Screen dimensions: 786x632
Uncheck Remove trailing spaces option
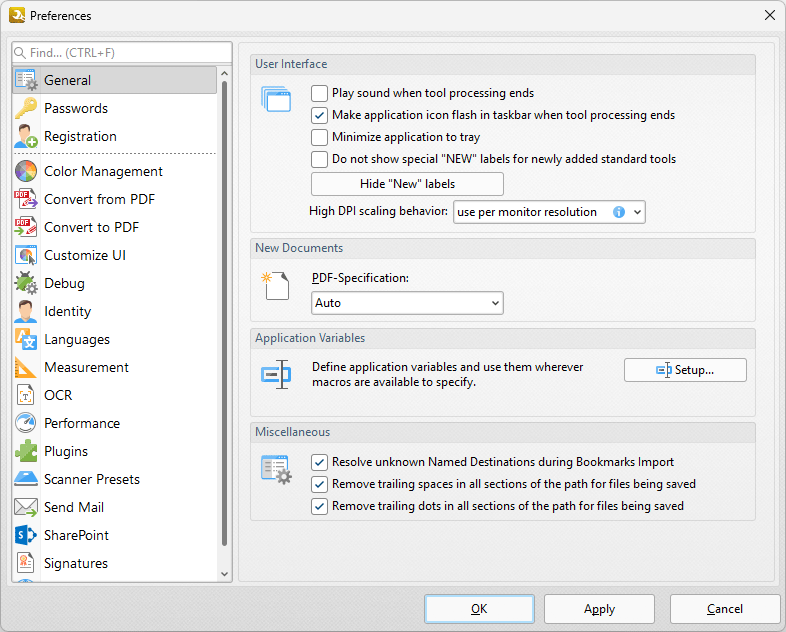pos(319,484)
